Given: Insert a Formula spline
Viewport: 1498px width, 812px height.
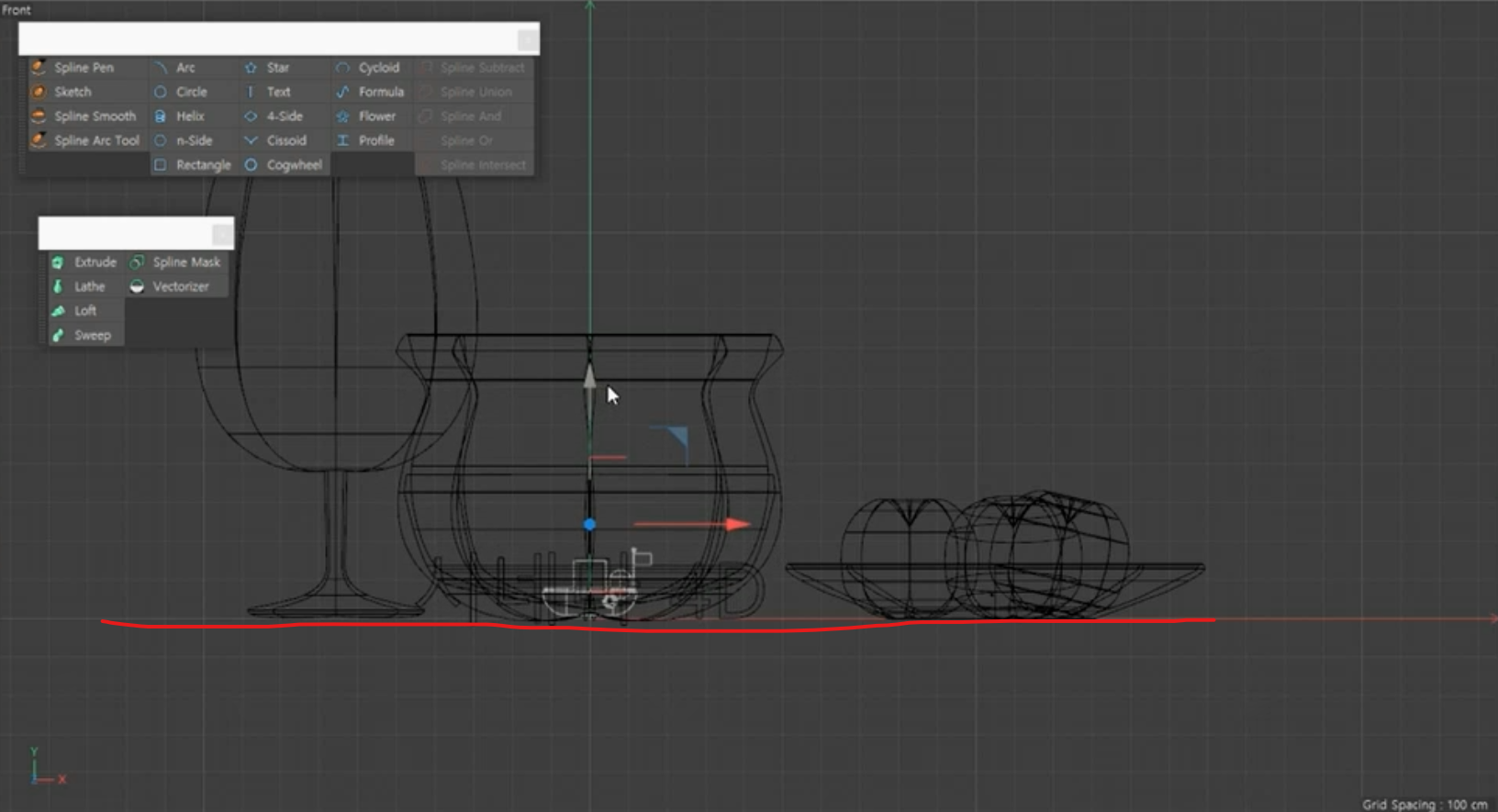Looking at the screenshot, I should [372, 92].
